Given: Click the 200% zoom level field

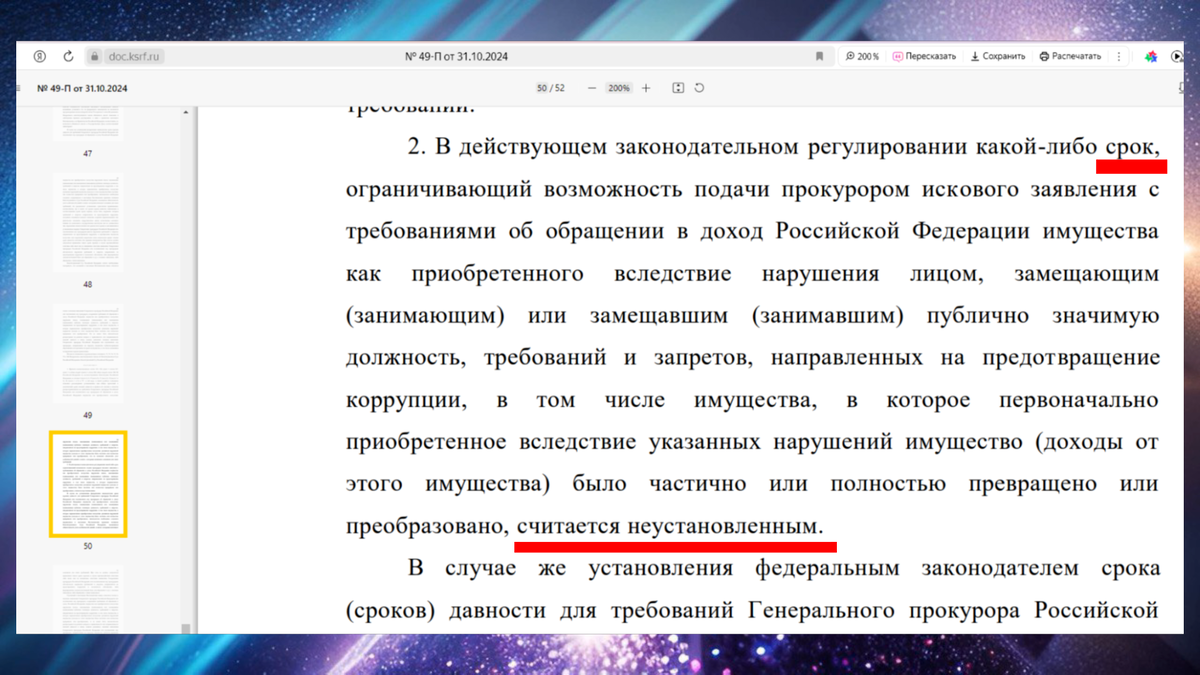Looking at the screenshot, I should tap(619, 88).
